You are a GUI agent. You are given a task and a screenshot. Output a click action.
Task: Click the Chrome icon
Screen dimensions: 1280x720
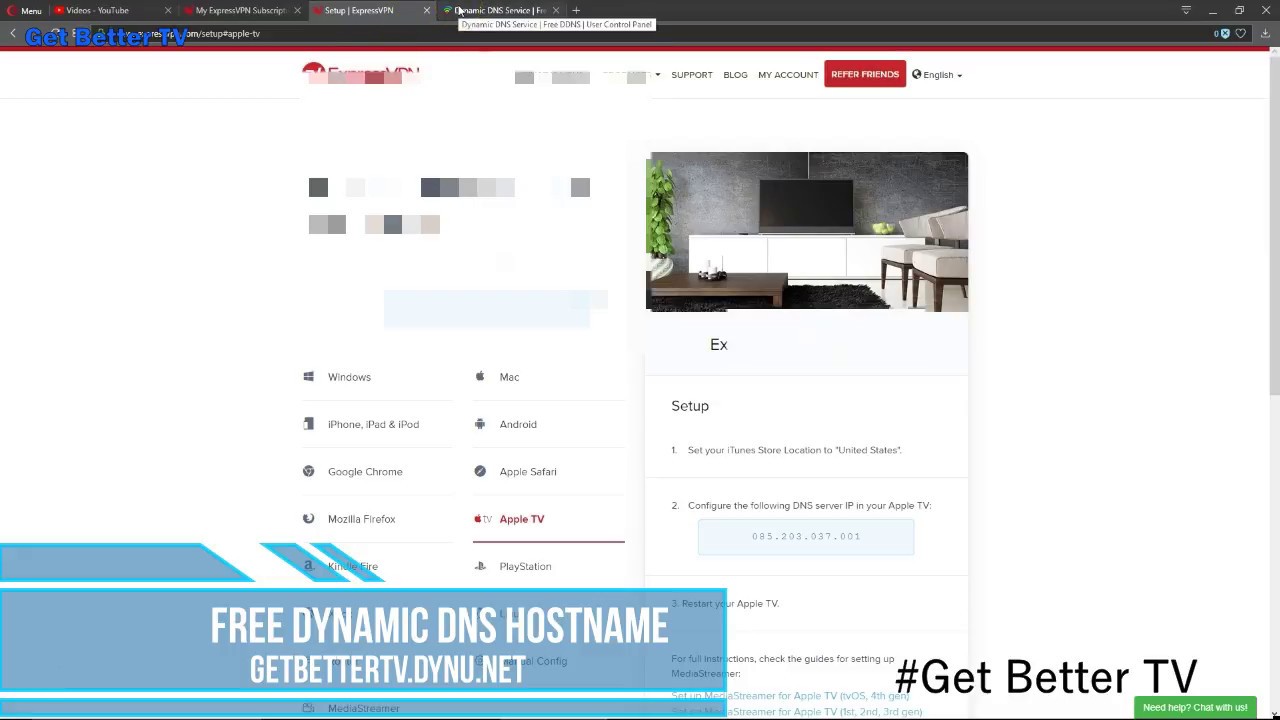[x=308, y=471]
